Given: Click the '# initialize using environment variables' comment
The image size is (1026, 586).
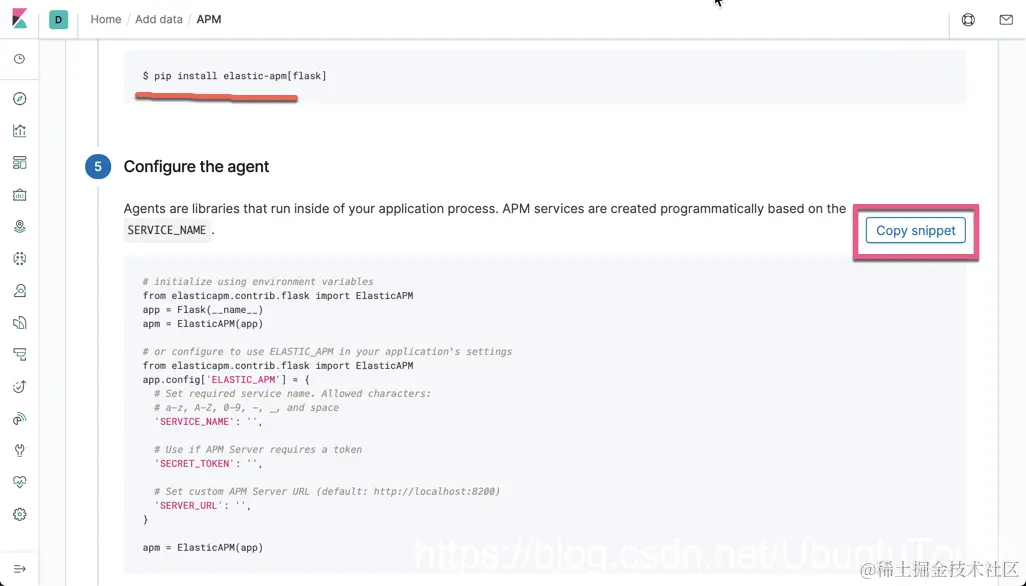Looking at the screenshot, I should [258, 282].
